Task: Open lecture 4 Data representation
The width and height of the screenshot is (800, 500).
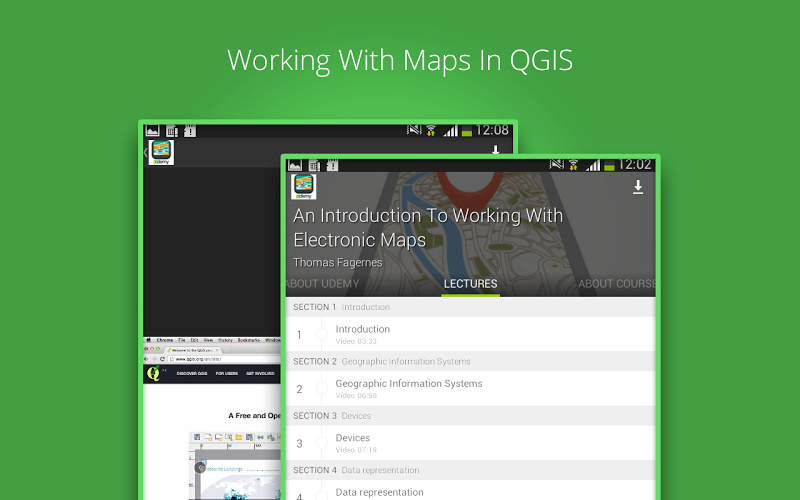Action: tap(470, 490)
